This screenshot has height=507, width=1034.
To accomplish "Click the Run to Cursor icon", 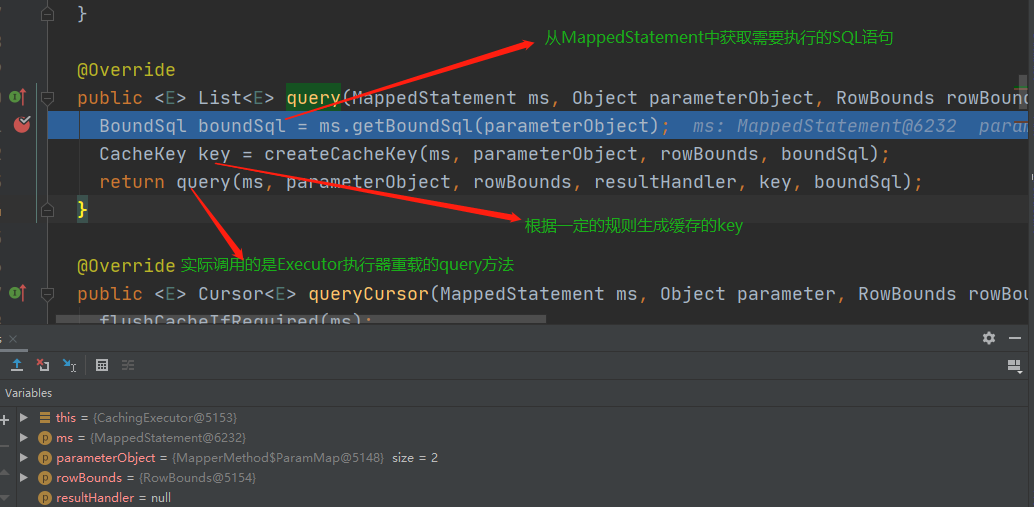I will point(69,365).
